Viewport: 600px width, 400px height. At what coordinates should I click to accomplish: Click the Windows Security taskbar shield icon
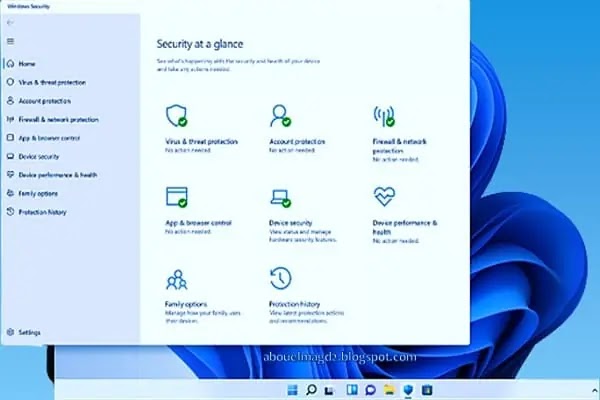point(408,390)
